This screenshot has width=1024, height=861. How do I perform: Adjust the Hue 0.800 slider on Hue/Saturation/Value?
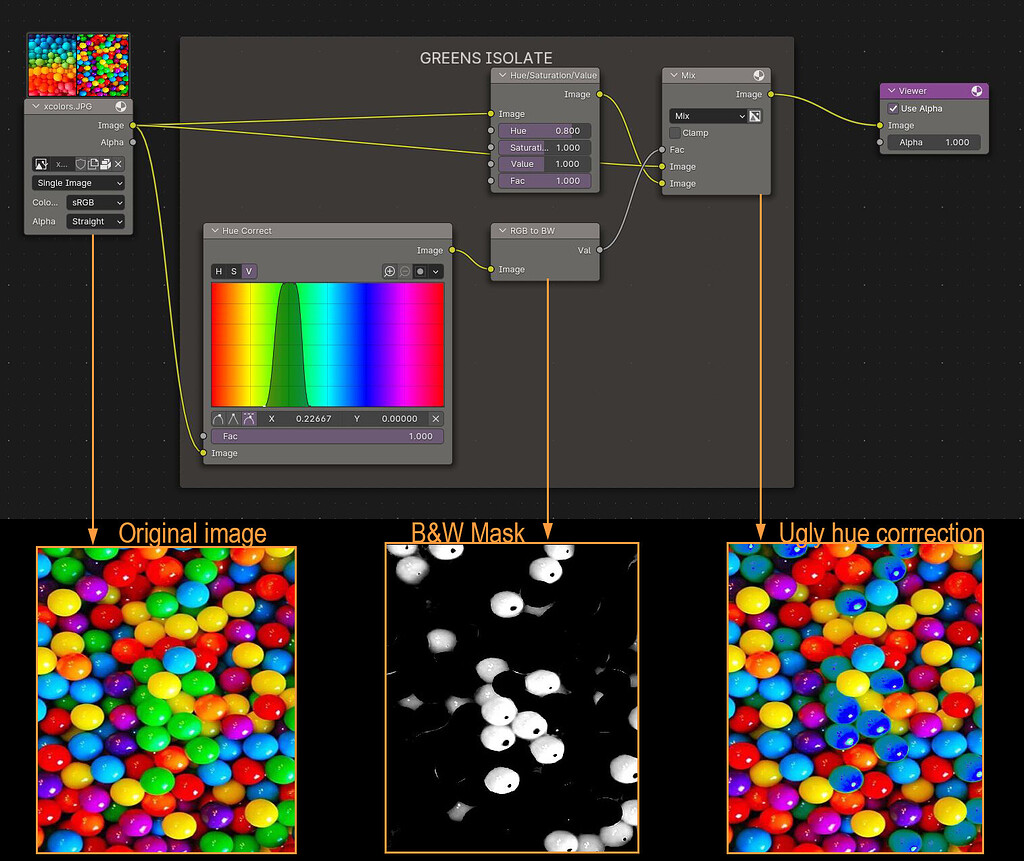(545, 131)
